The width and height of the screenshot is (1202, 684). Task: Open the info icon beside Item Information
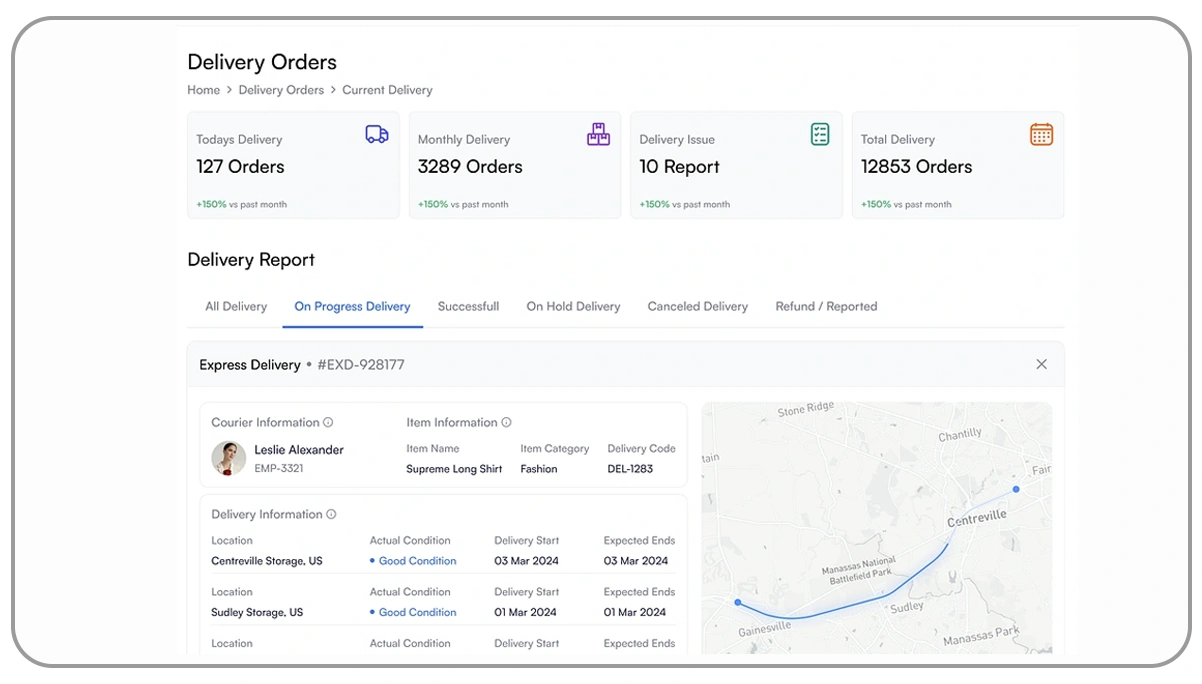[508, 422]
